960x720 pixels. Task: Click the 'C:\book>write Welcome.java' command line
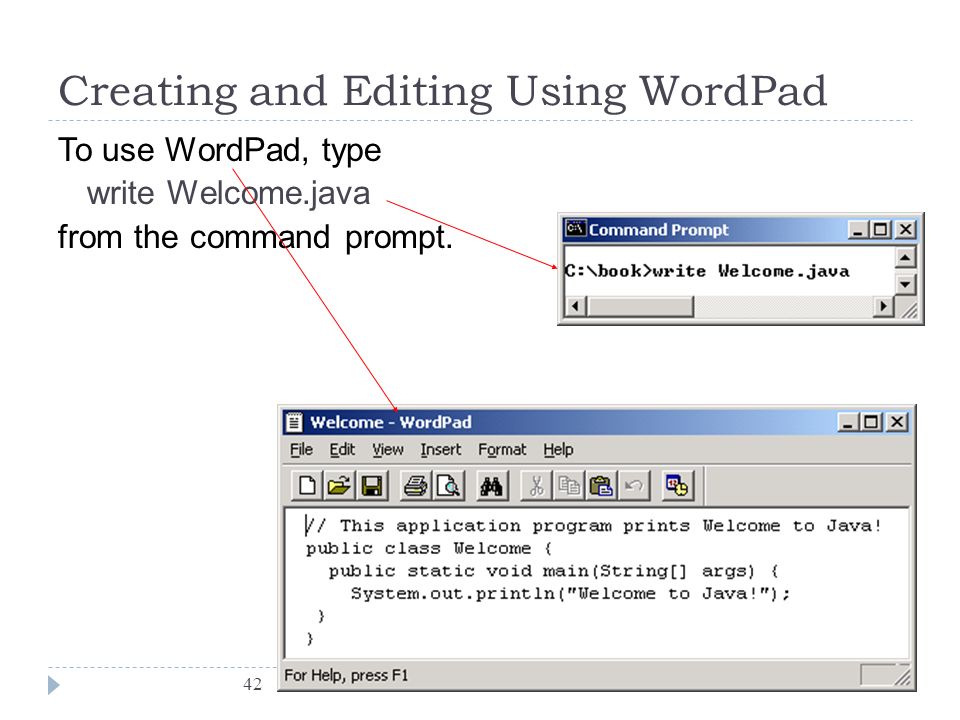tap(707, 271)
